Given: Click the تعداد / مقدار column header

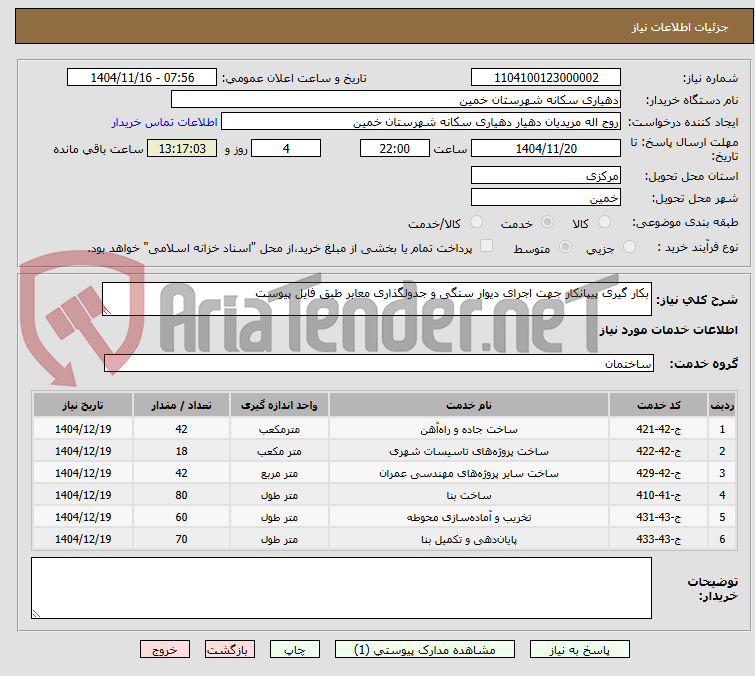Looking at the screenshot, I should click(182, 405).
